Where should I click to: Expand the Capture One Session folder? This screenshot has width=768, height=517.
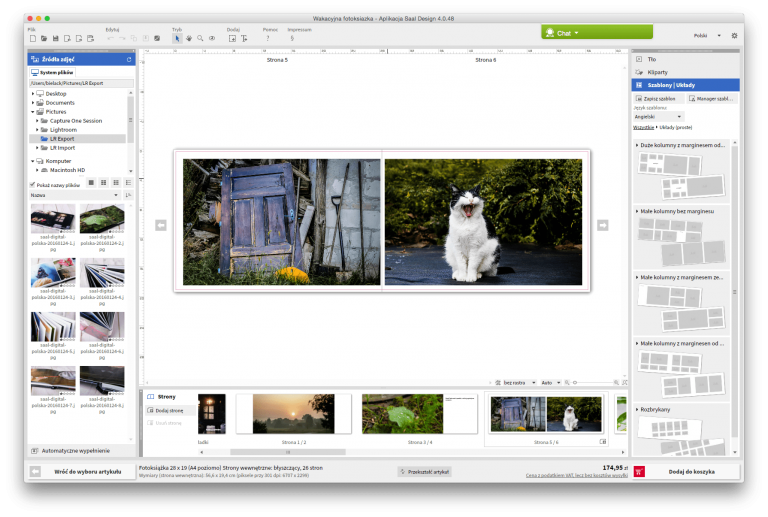[37, 120]
